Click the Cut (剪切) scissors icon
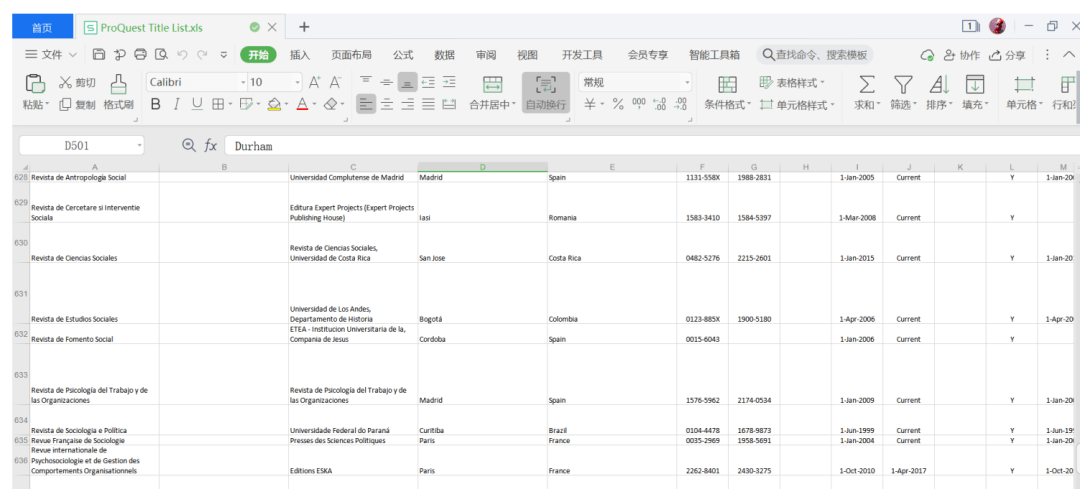Image resolution: width=1080 pixels, height=489 pixels. 66,83
